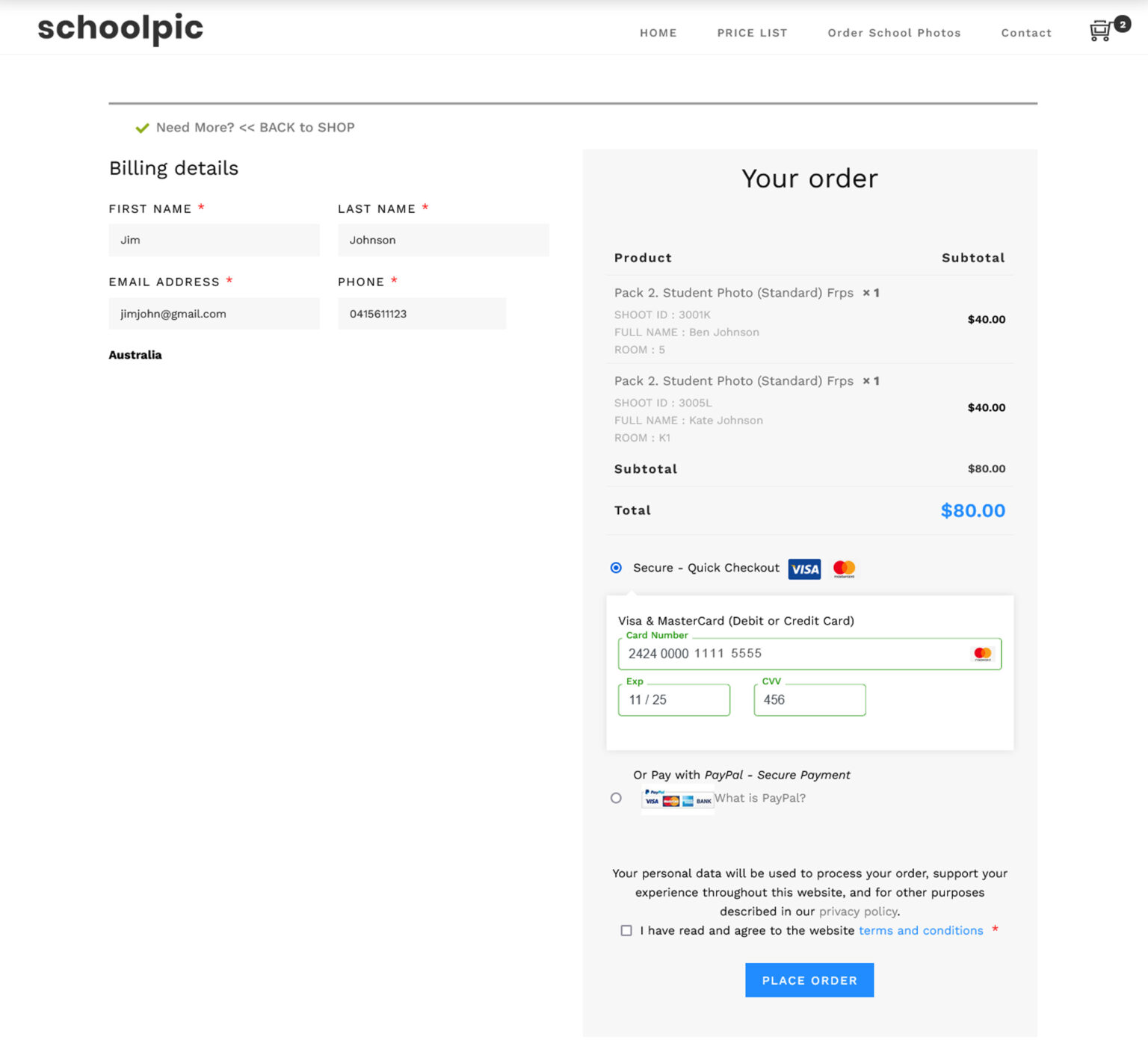The width and height of the screenshot is (1148, 1052).
Task: Click the green checkmark near Need More
Action: (x=142, y=129)
